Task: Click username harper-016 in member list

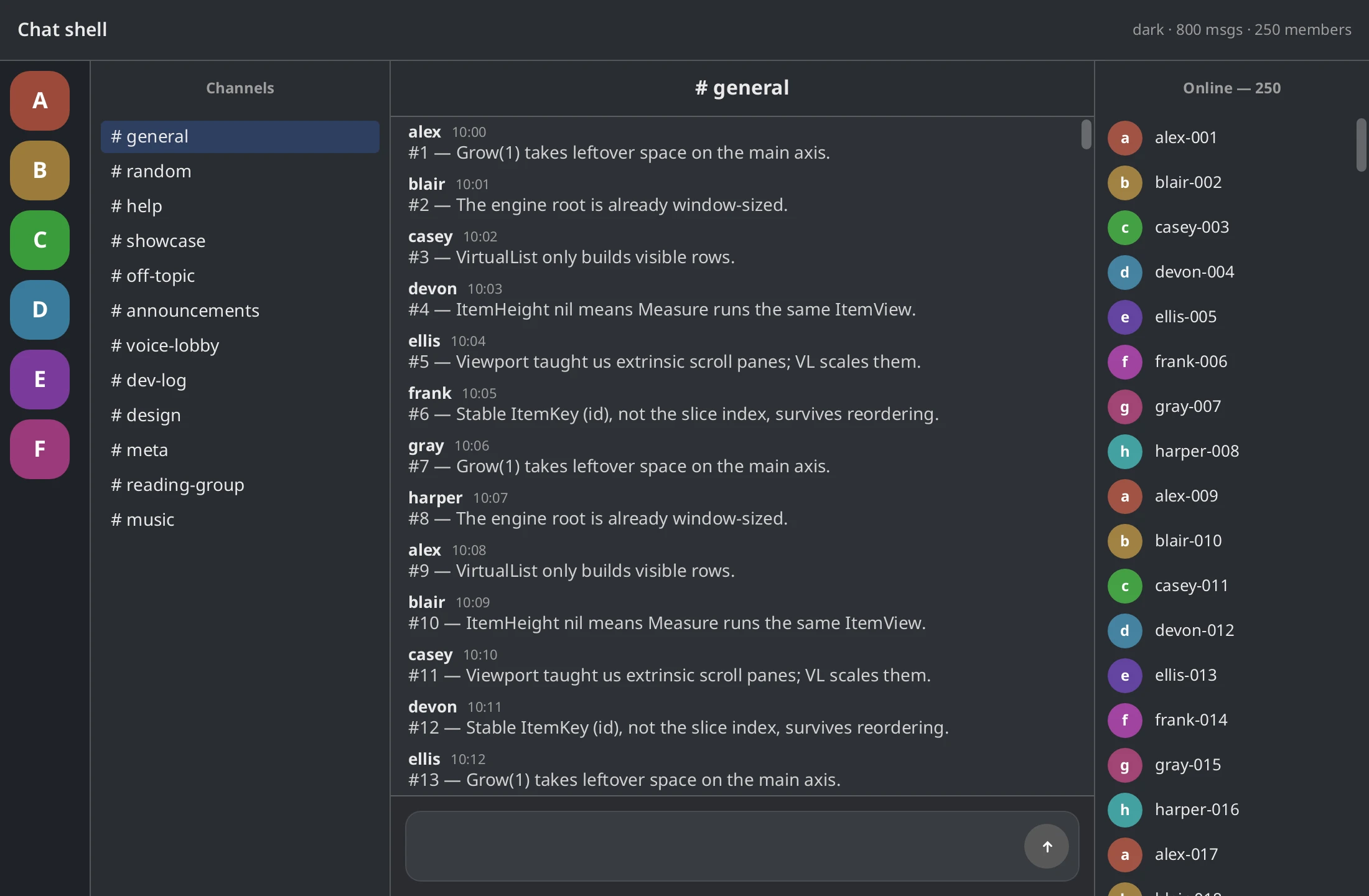Action: 1197,810
